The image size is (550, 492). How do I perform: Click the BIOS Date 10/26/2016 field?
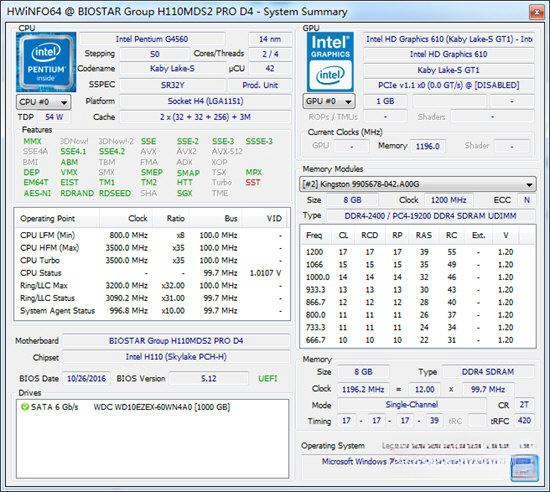86,379
